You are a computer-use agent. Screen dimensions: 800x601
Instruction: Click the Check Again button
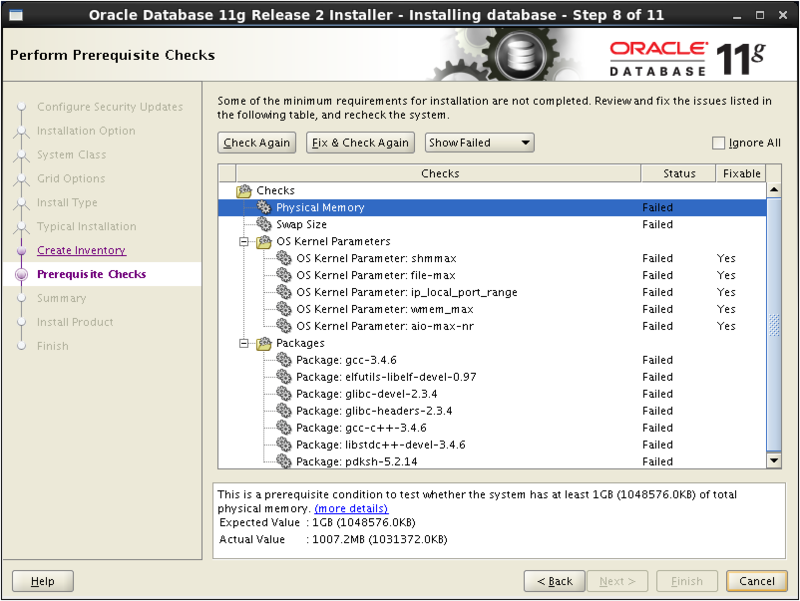[x=257, y=143]
